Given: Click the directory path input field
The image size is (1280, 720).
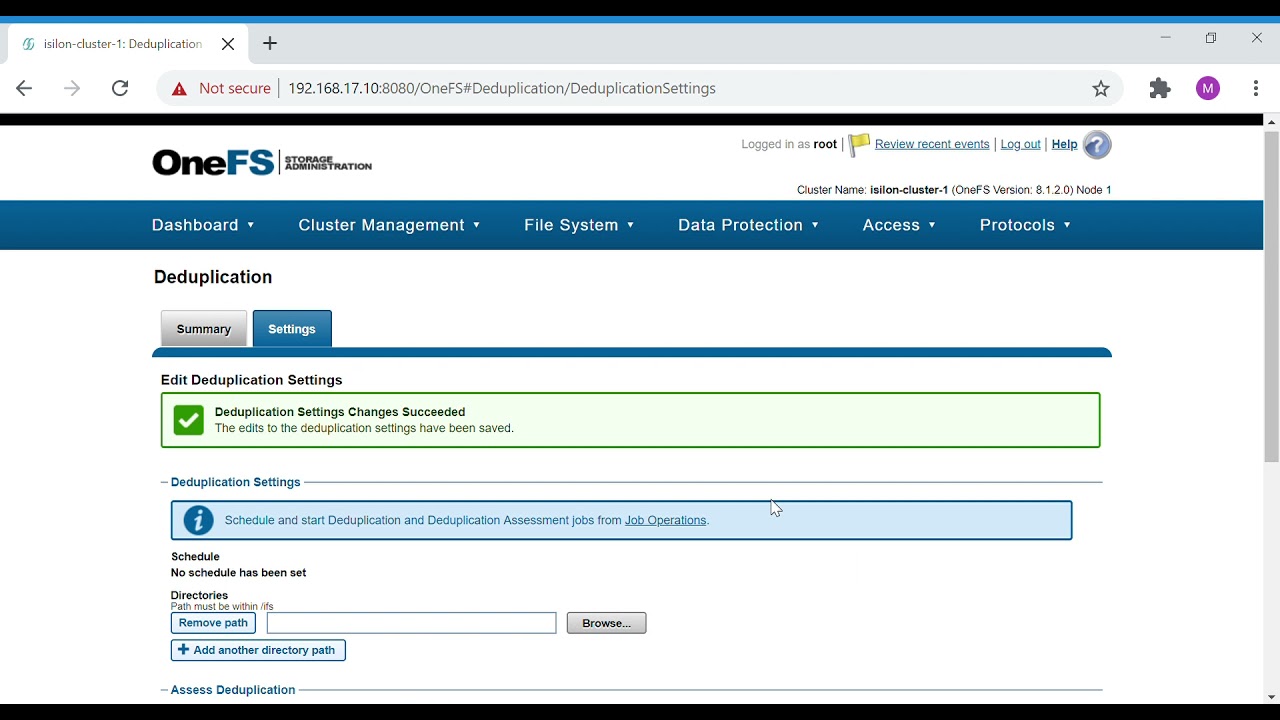Looking at the screenshot, I should tap(411, 623).
